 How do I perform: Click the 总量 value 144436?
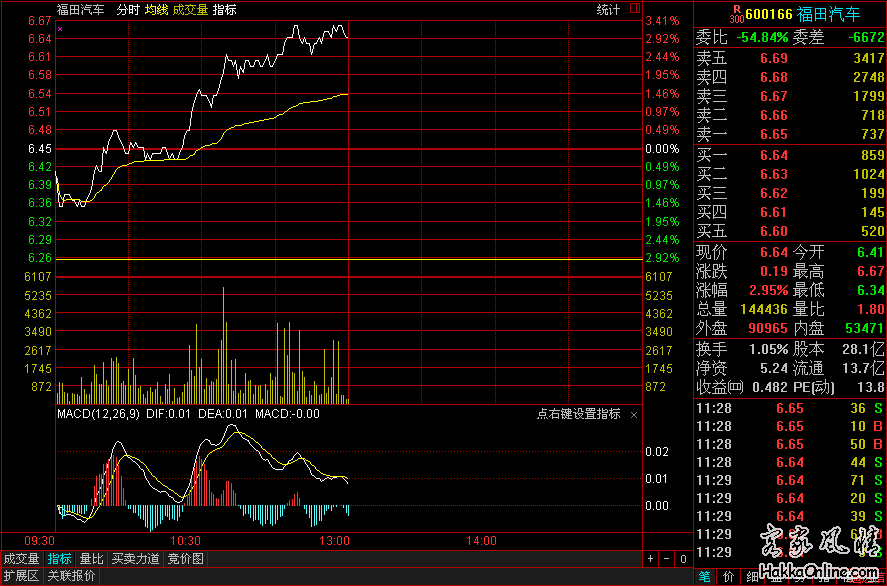764,309
